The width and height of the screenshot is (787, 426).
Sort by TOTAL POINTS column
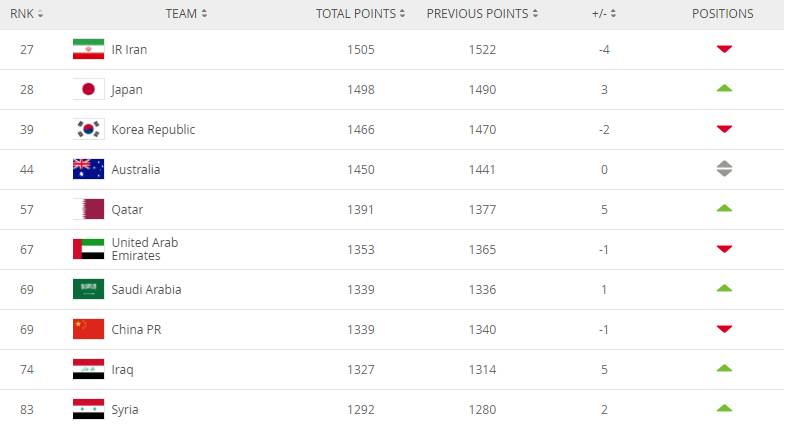pos(361,14)
